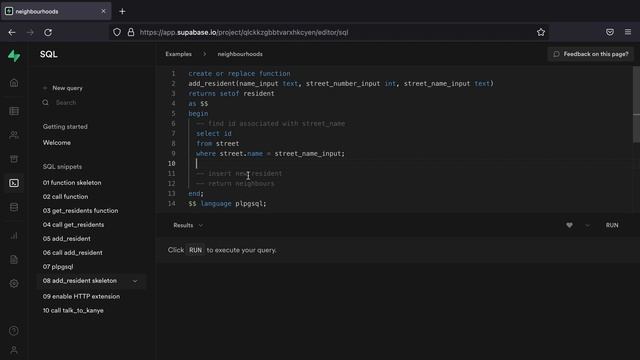Select snippet 08 add_resident skeleton
Viewport: 640px width, 360px height.
[80, 281]
